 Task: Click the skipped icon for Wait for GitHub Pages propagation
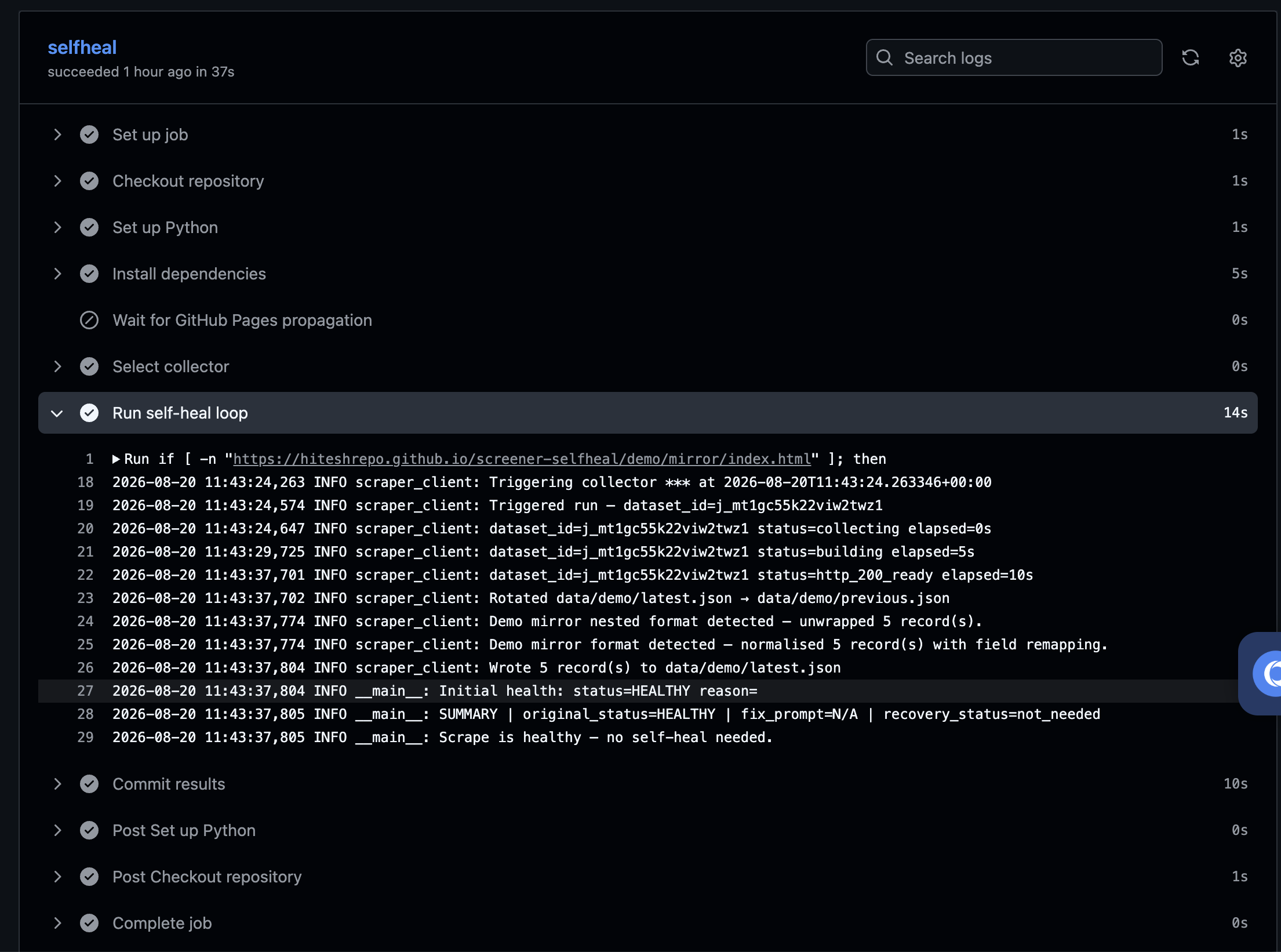tap(89, 320)
